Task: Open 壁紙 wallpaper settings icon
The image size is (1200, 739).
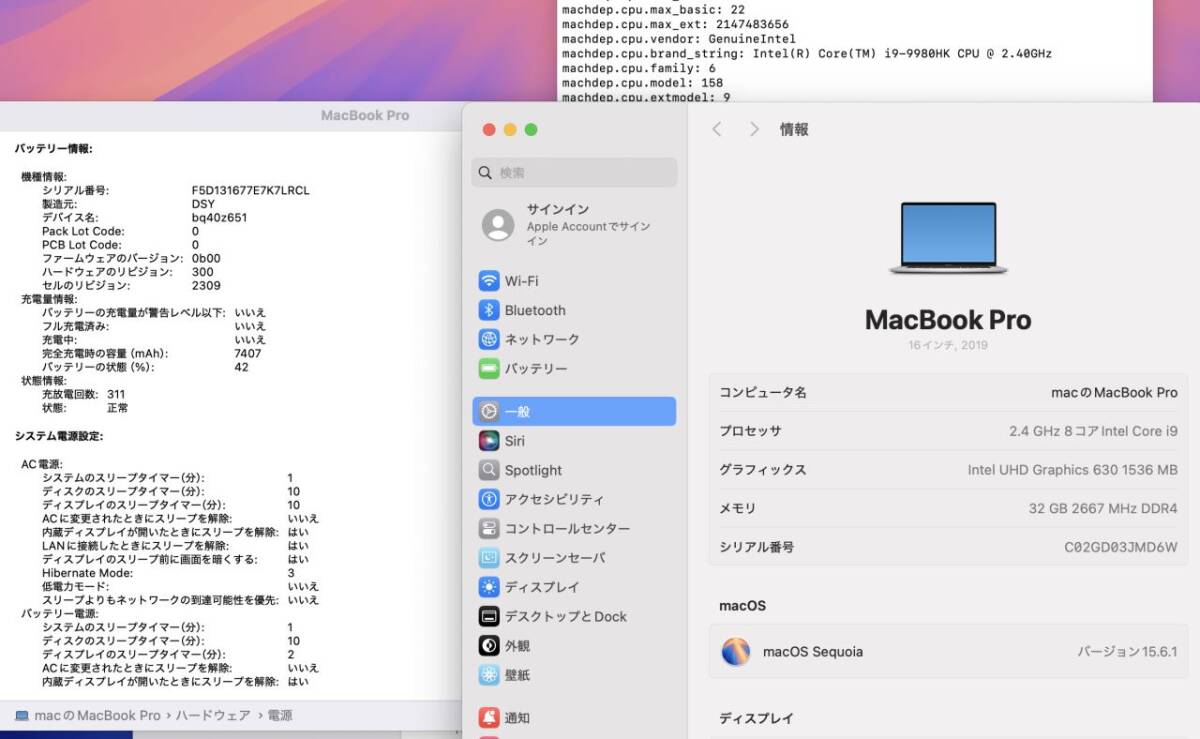Action: 489,675
